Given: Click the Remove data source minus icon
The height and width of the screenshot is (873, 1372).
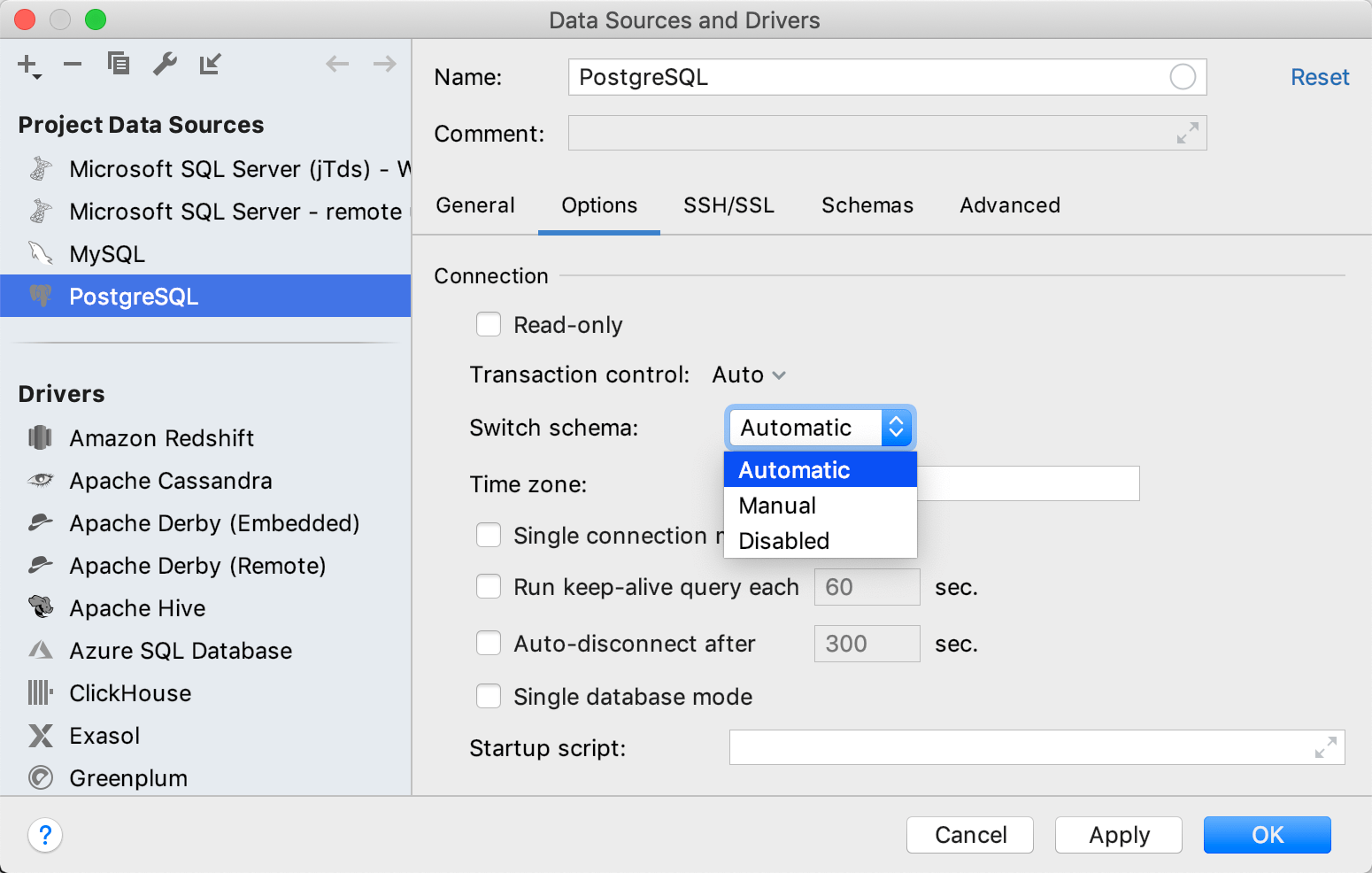Looking at the screenshot, I should tap(72, 64).
